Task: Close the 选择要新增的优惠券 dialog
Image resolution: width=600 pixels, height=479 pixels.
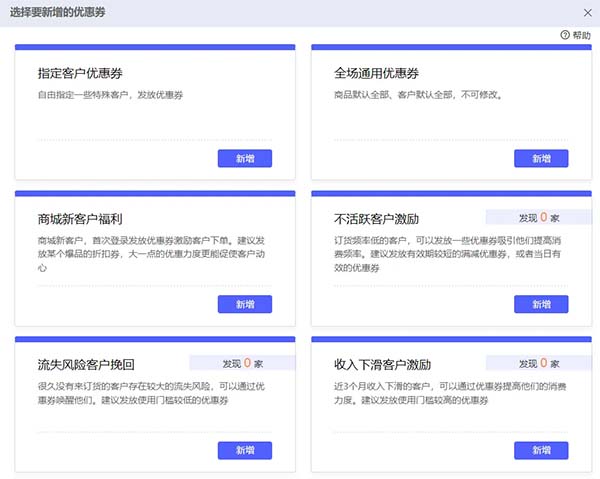Action: [587, 12]
